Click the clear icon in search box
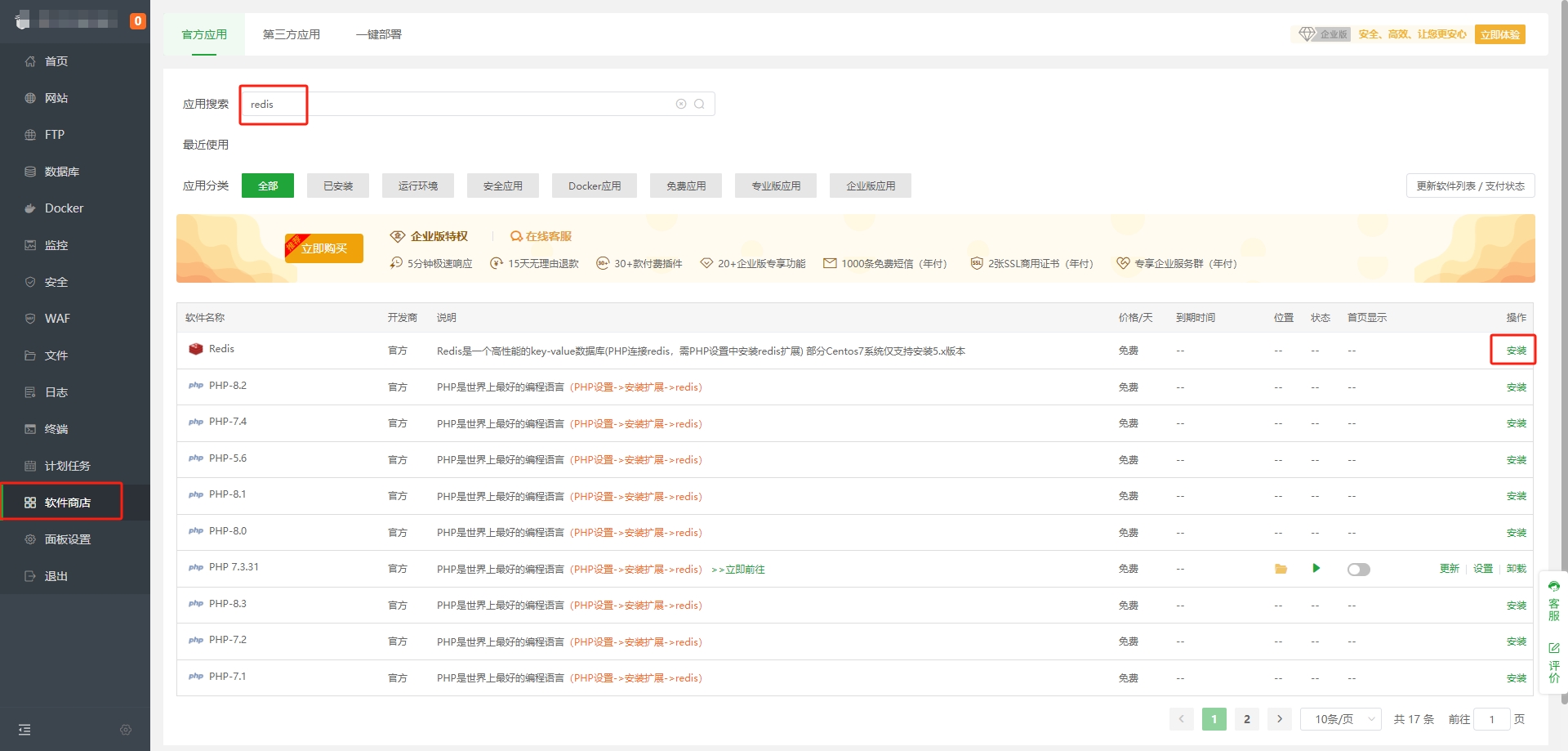 tap(680, 104)
